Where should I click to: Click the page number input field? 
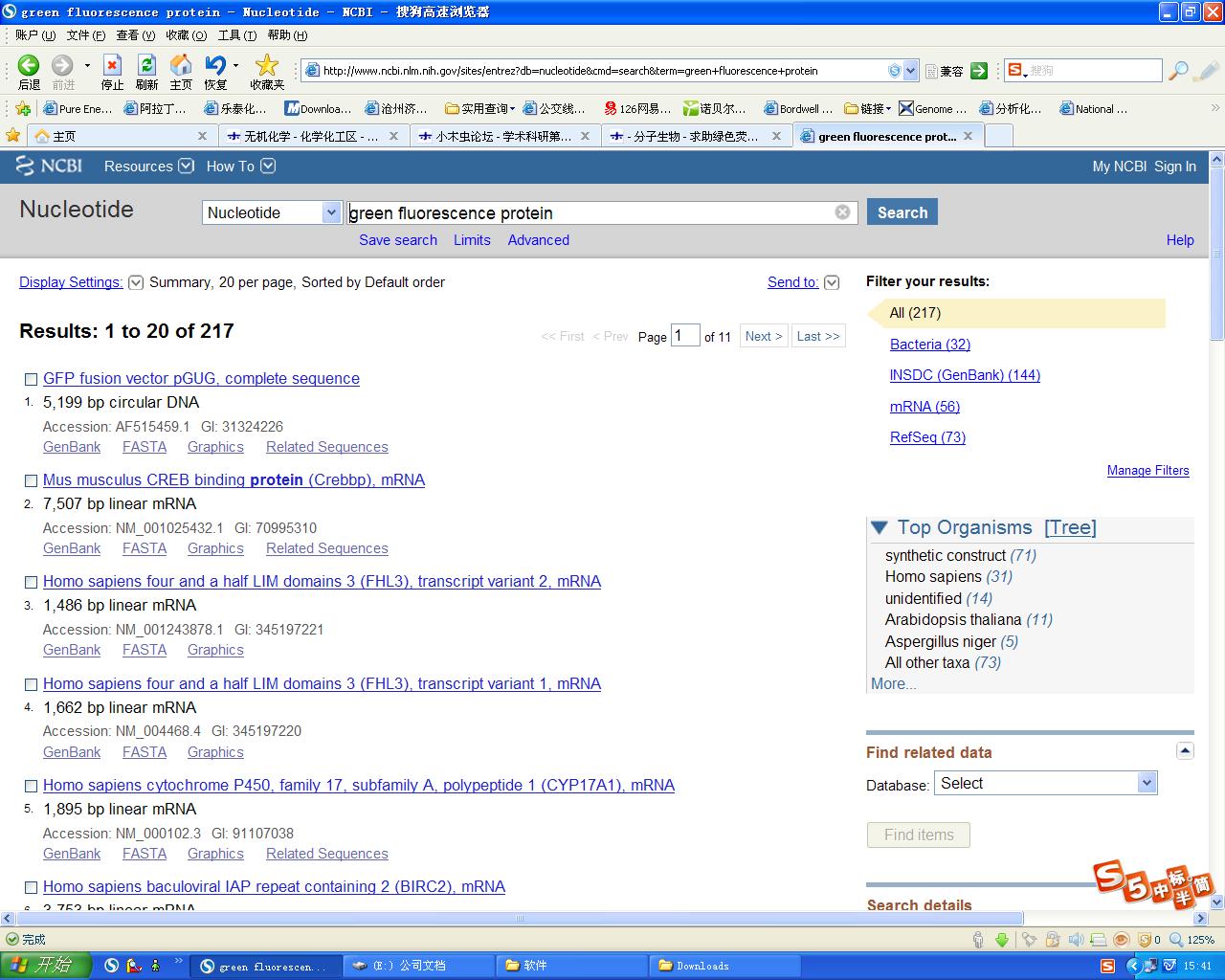tap(685, 335)
